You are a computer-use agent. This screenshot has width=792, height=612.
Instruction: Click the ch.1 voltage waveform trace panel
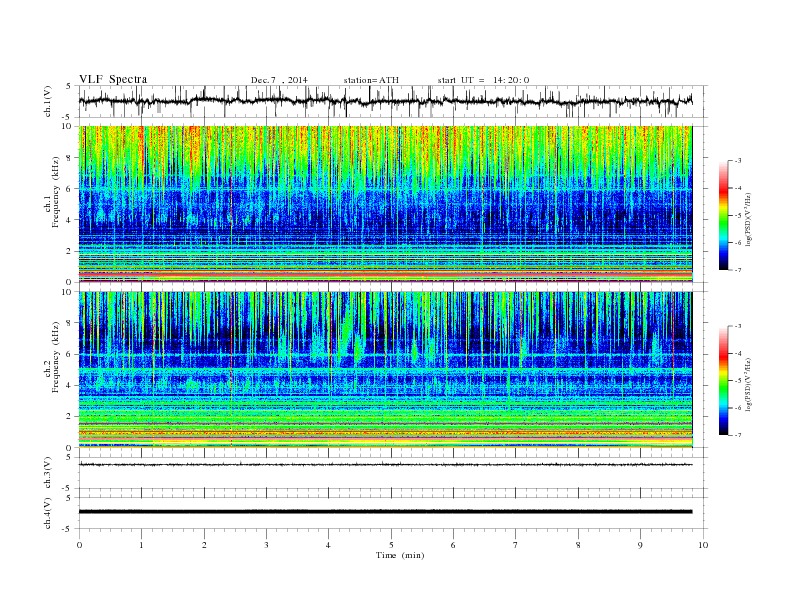393,101
